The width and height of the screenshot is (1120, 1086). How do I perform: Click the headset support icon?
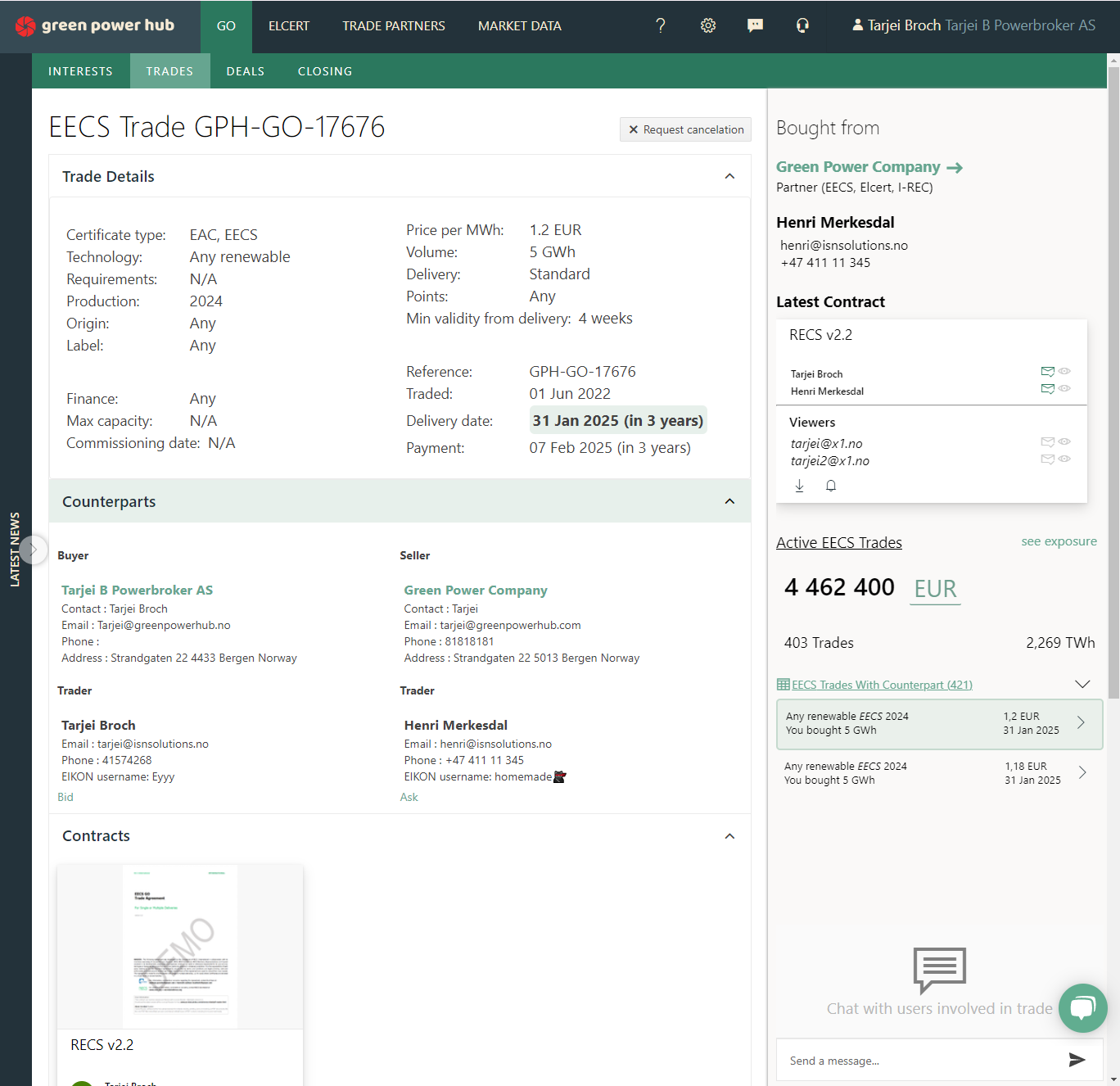point(802,26)
